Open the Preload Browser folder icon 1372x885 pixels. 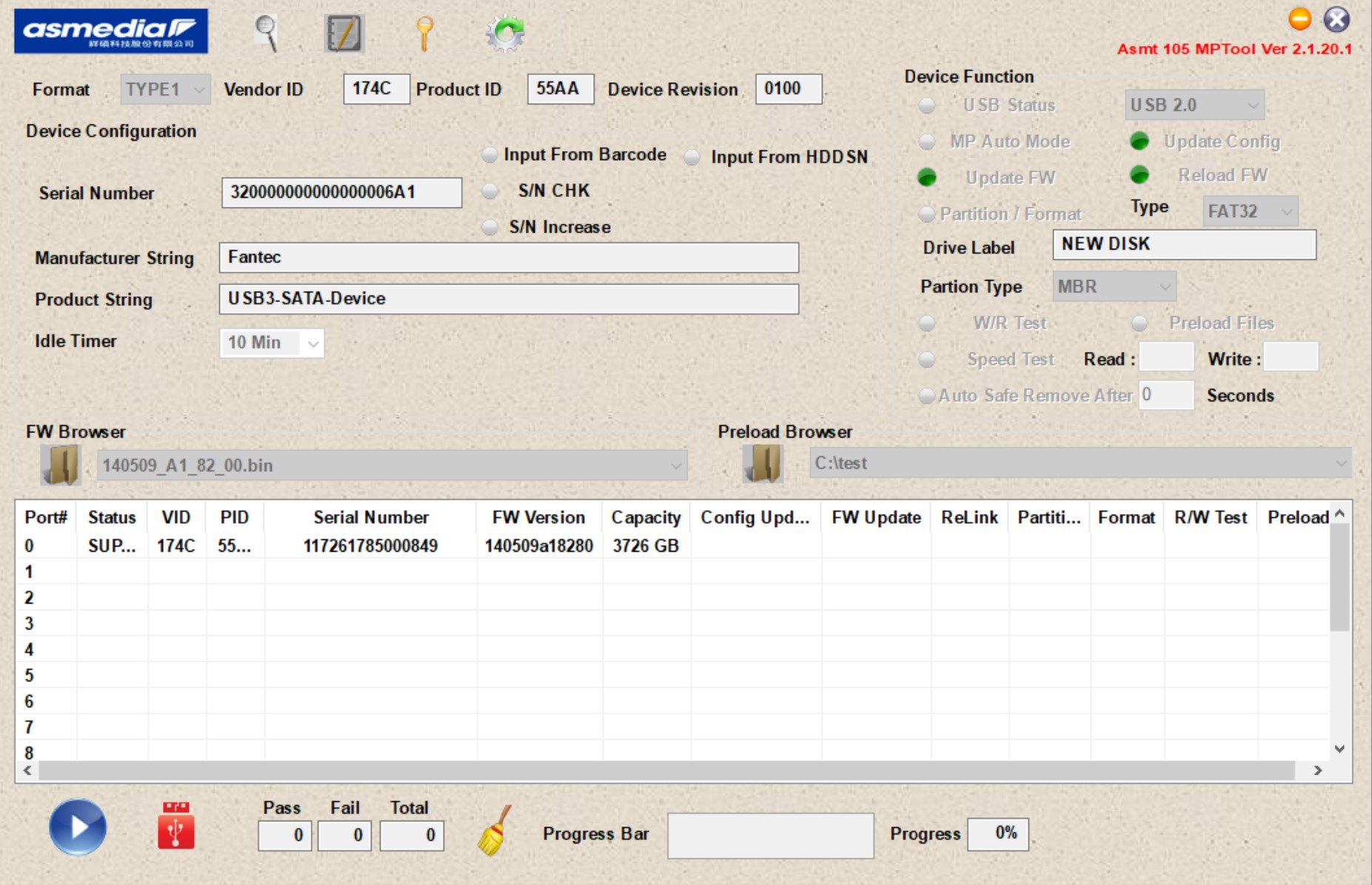pyautogui.click(x=764, y=465)
